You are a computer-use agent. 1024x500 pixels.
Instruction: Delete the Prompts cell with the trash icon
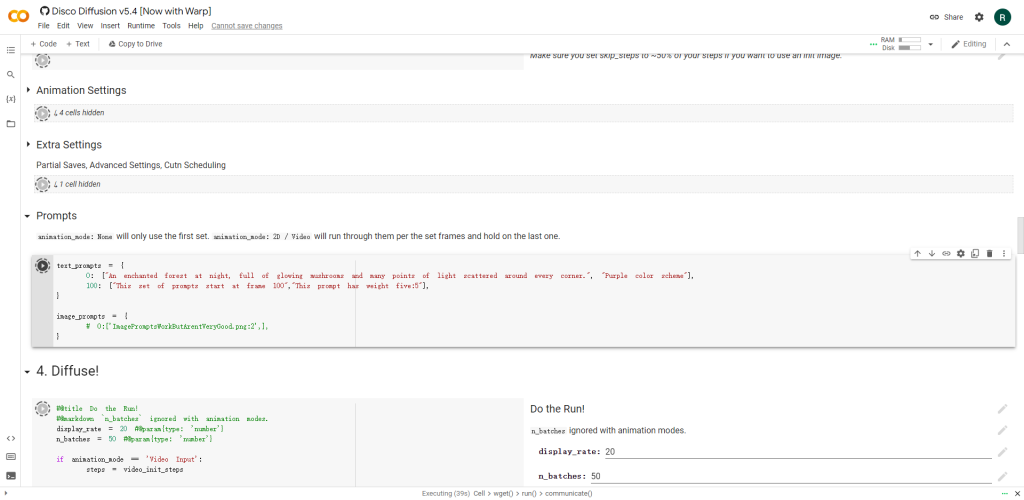(x=989, y=254)
